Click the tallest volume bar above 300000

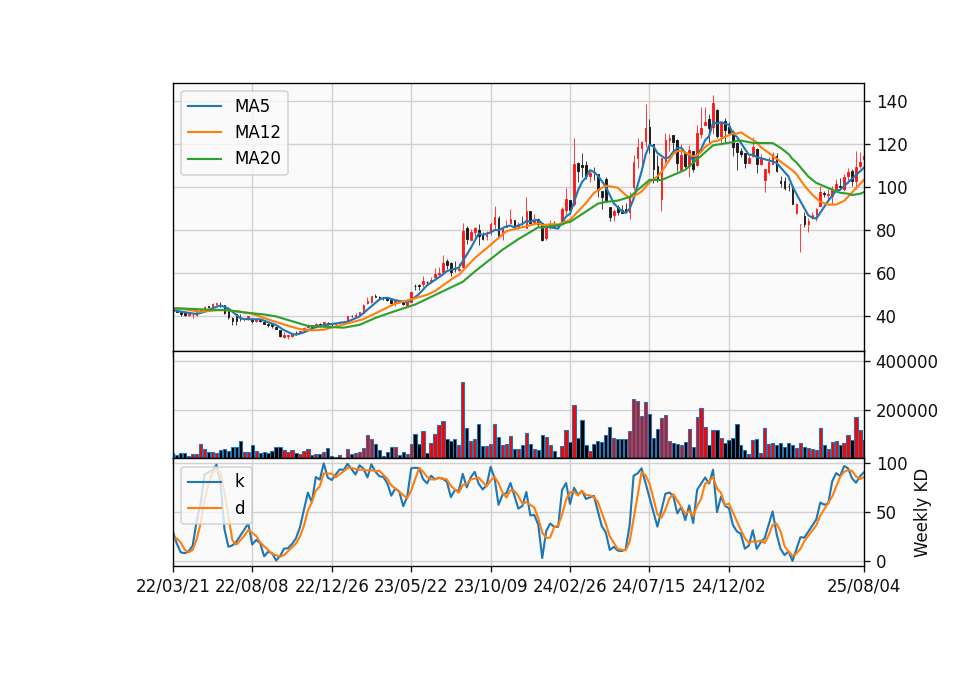463,420
